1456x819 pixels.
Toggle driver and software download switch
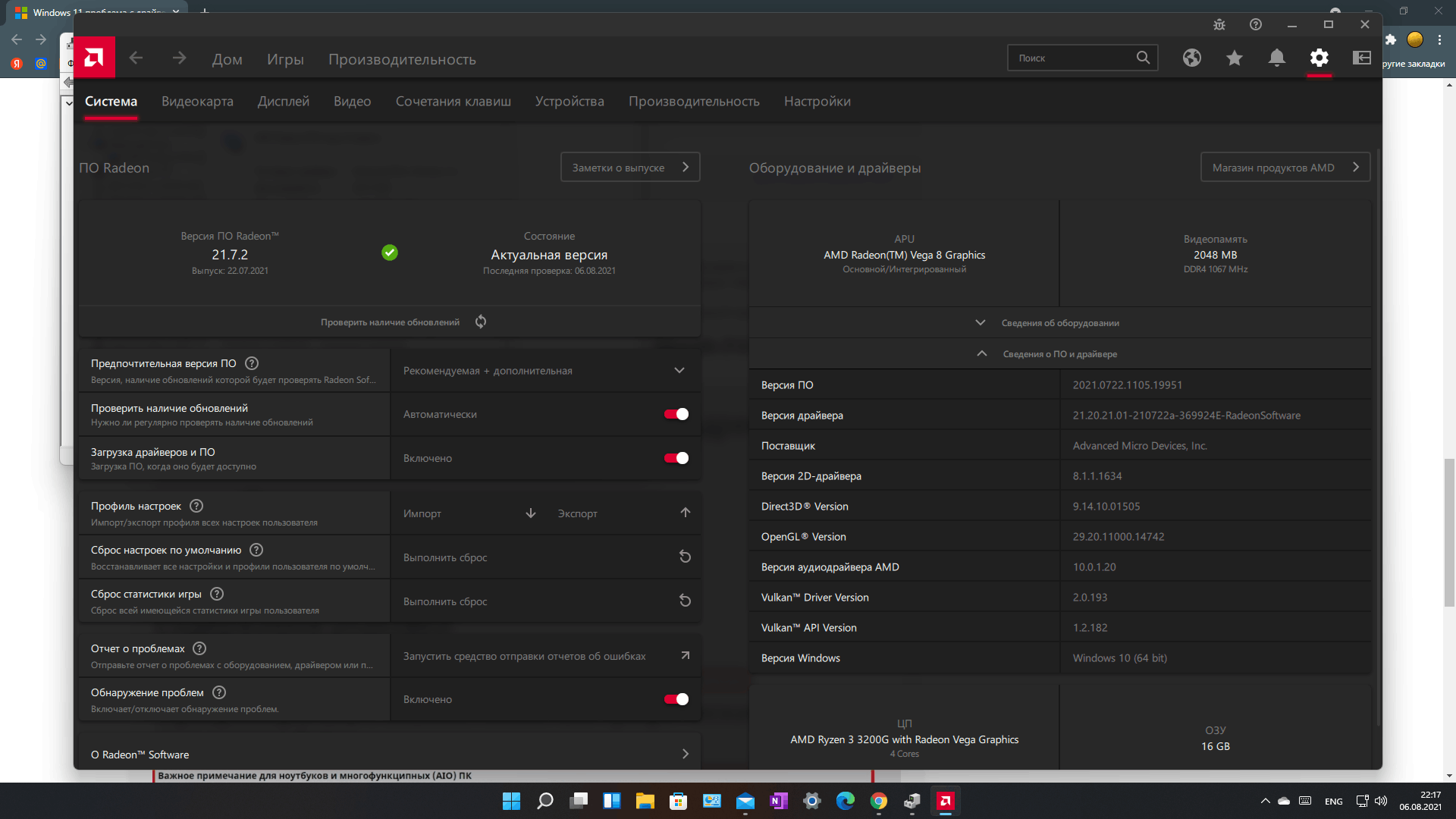(676, 458)
